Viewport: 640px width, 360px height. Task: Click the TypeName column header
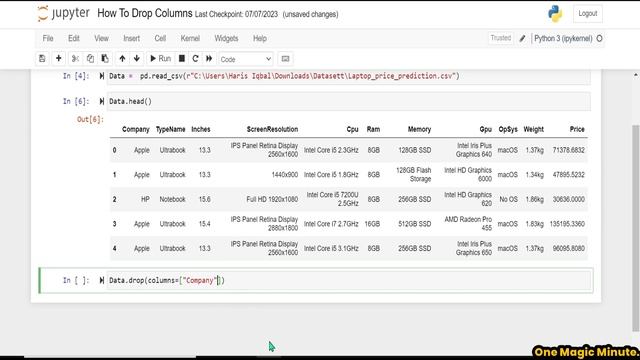(171, 129)
